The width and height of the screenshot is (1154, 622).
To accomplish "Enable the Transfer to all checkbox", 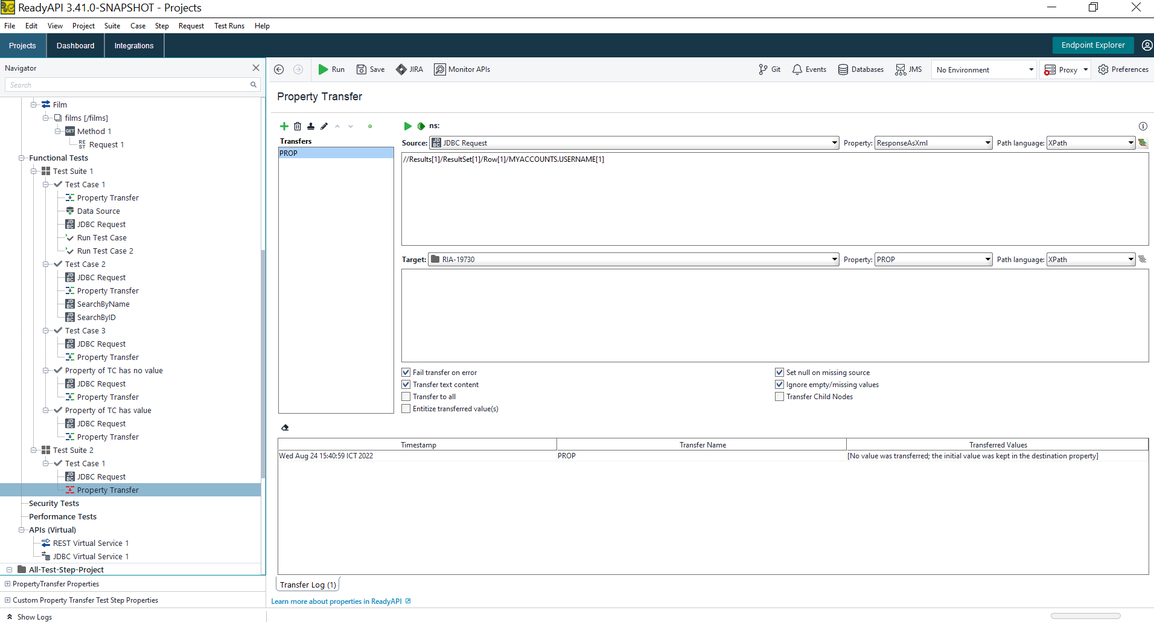I will [x=406, y=397].
